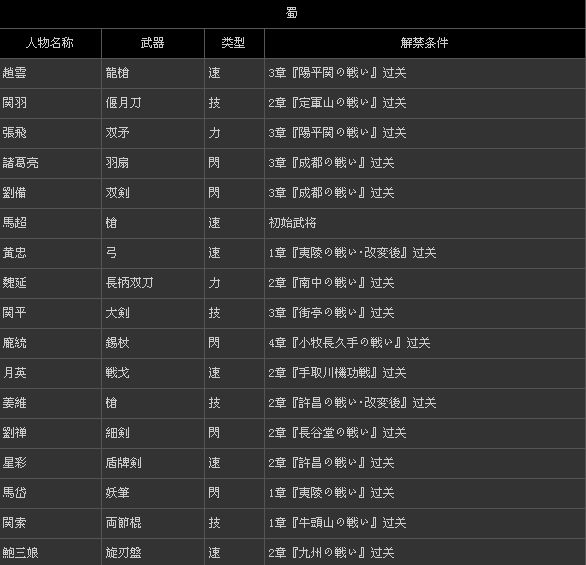Select weapon 戦戈 in 月英 row
Screen dimensions: 586x565
[117, 373]
